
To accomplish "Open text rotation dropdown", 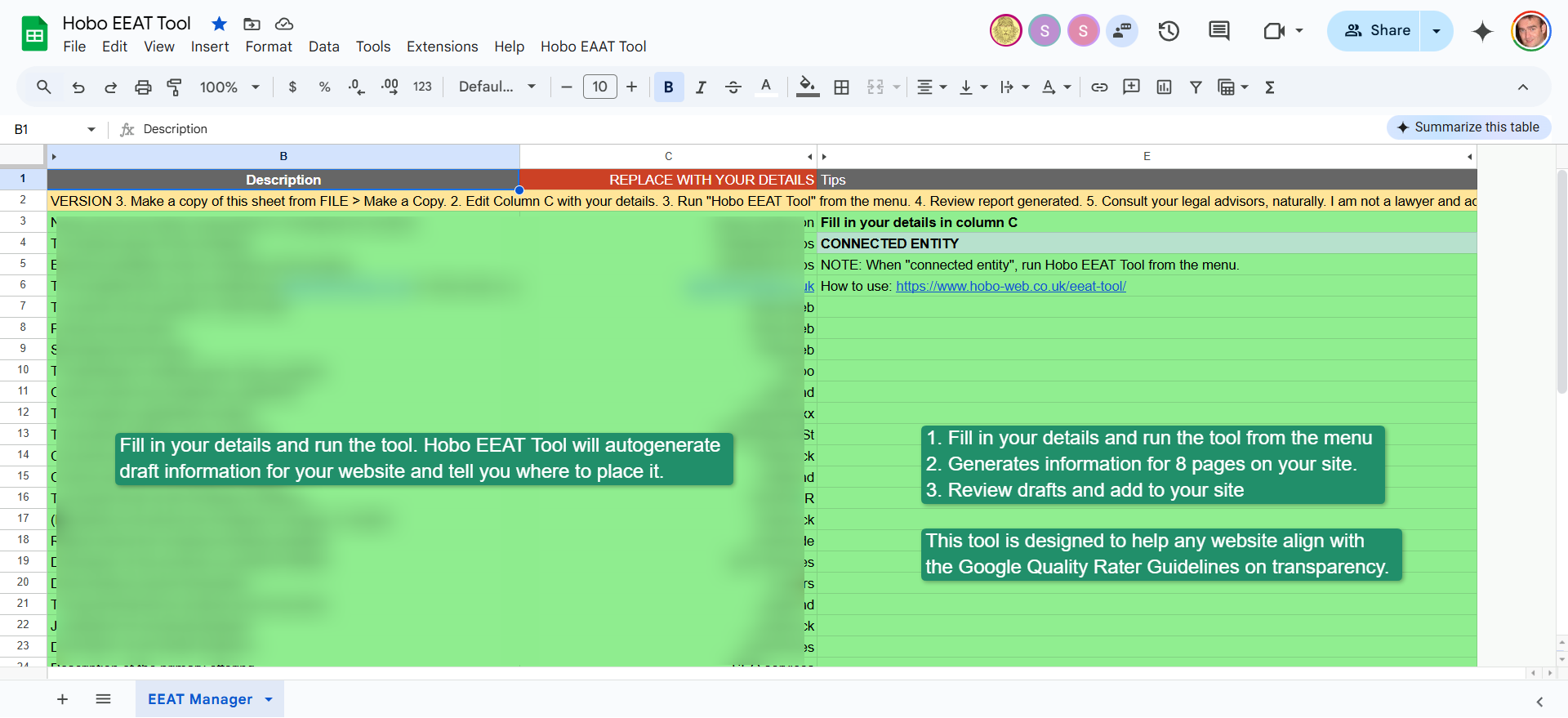I will [1056, 87].
